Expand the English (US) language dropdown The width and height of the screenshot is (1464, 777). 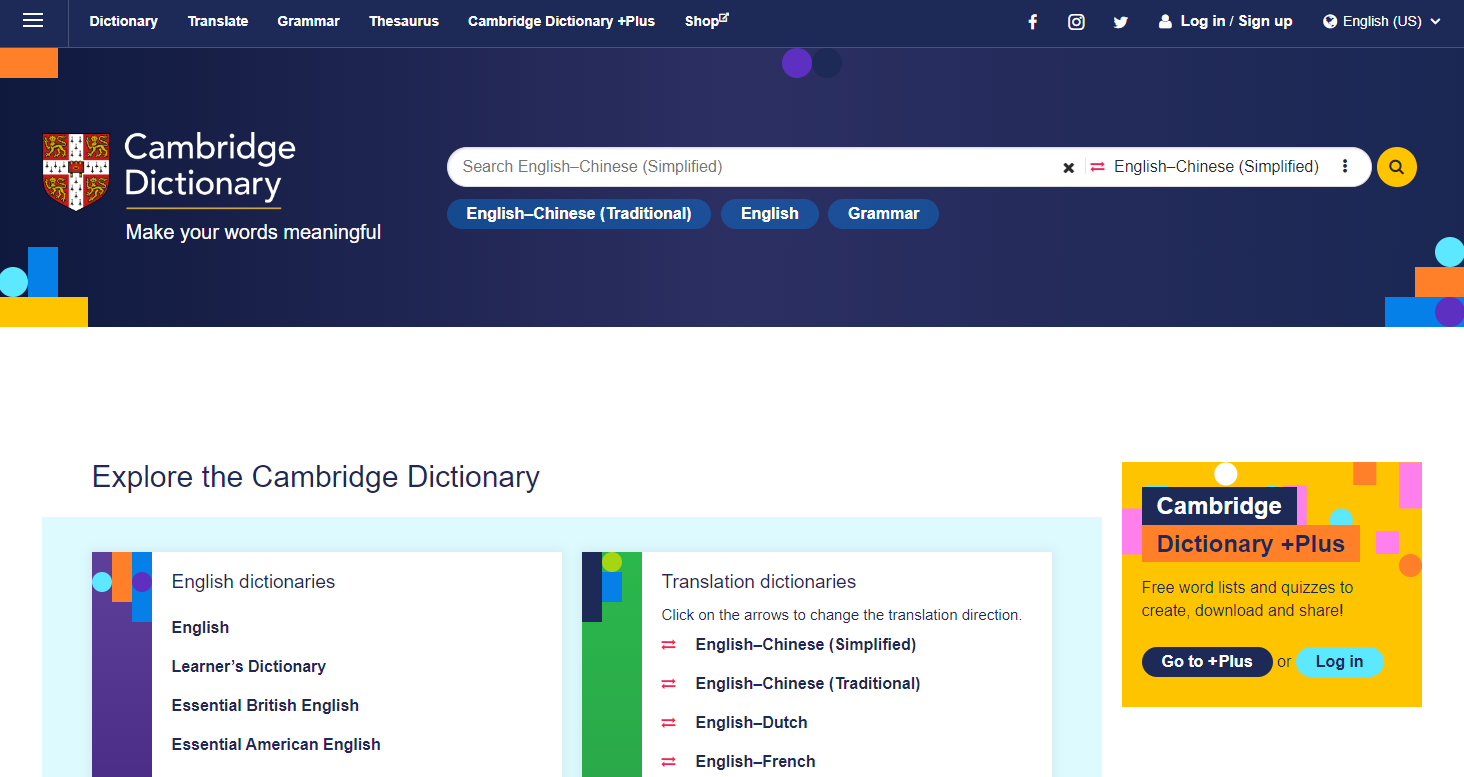pyautogui.click(x=1382, y=21)
